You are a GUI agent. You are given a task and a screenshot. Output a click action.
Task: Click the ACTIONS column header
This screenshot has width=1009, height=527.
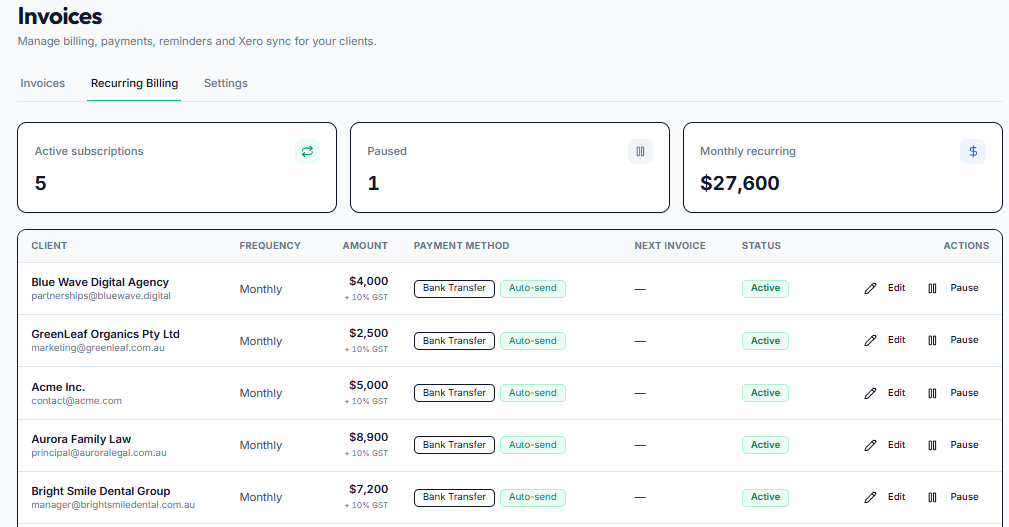(966, 246)
